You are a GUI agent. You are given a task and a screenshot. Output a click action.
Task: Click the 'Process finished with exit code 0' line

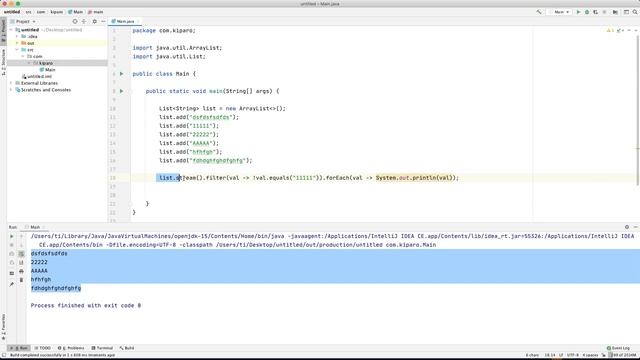pos(86,306)
